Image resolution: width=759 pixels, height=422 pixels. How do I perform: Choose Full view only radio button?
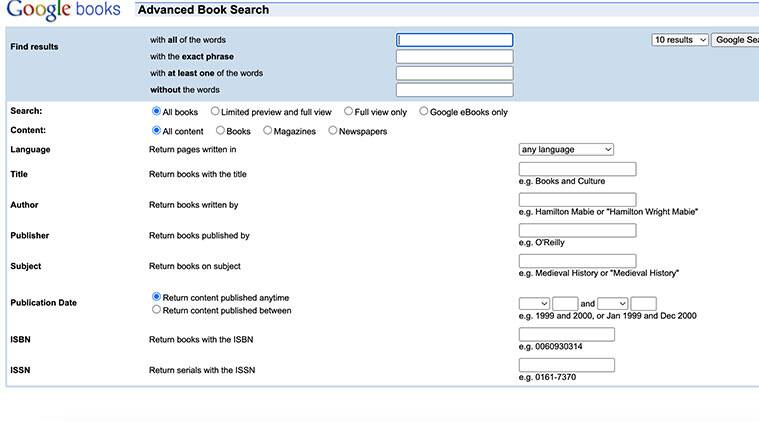pos(348,112)
